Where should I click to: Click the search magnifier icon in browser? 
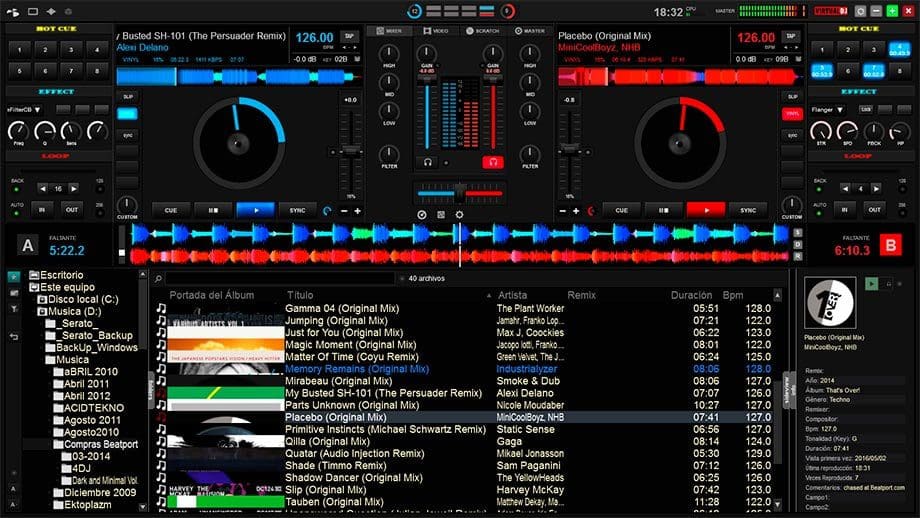158,279
